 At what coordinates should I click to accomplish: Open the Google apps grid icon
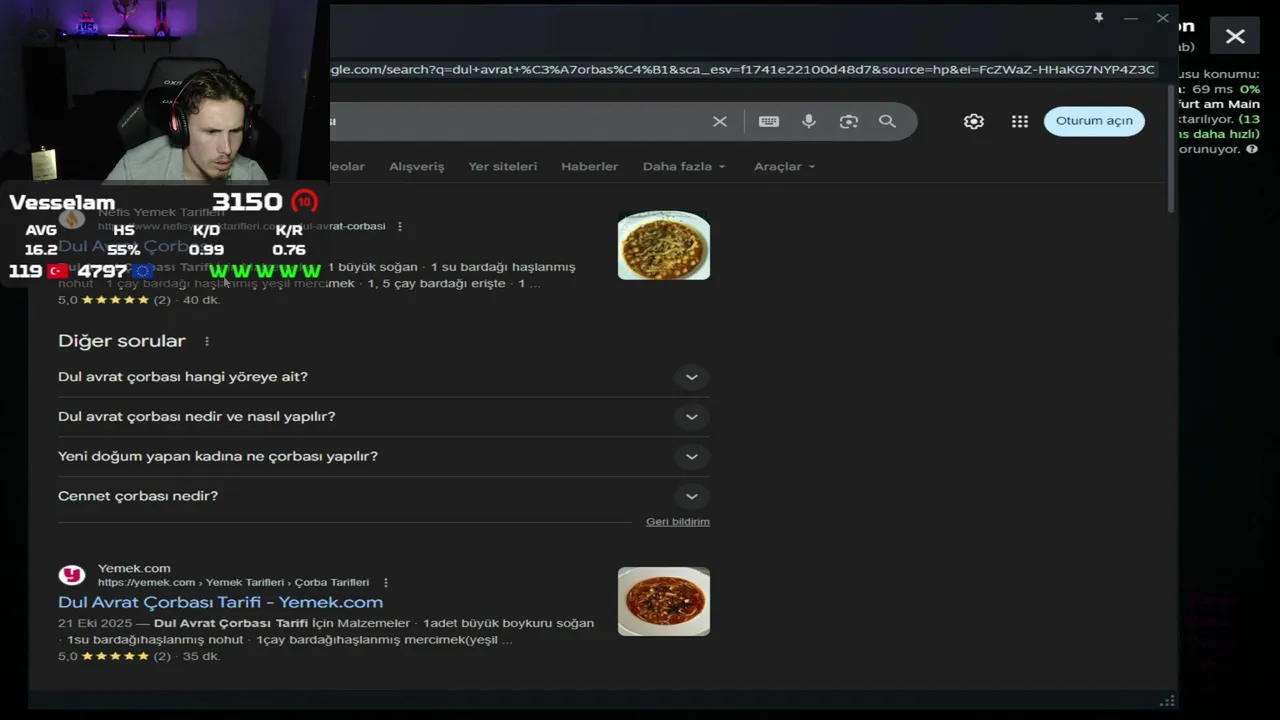[1020, 121]
